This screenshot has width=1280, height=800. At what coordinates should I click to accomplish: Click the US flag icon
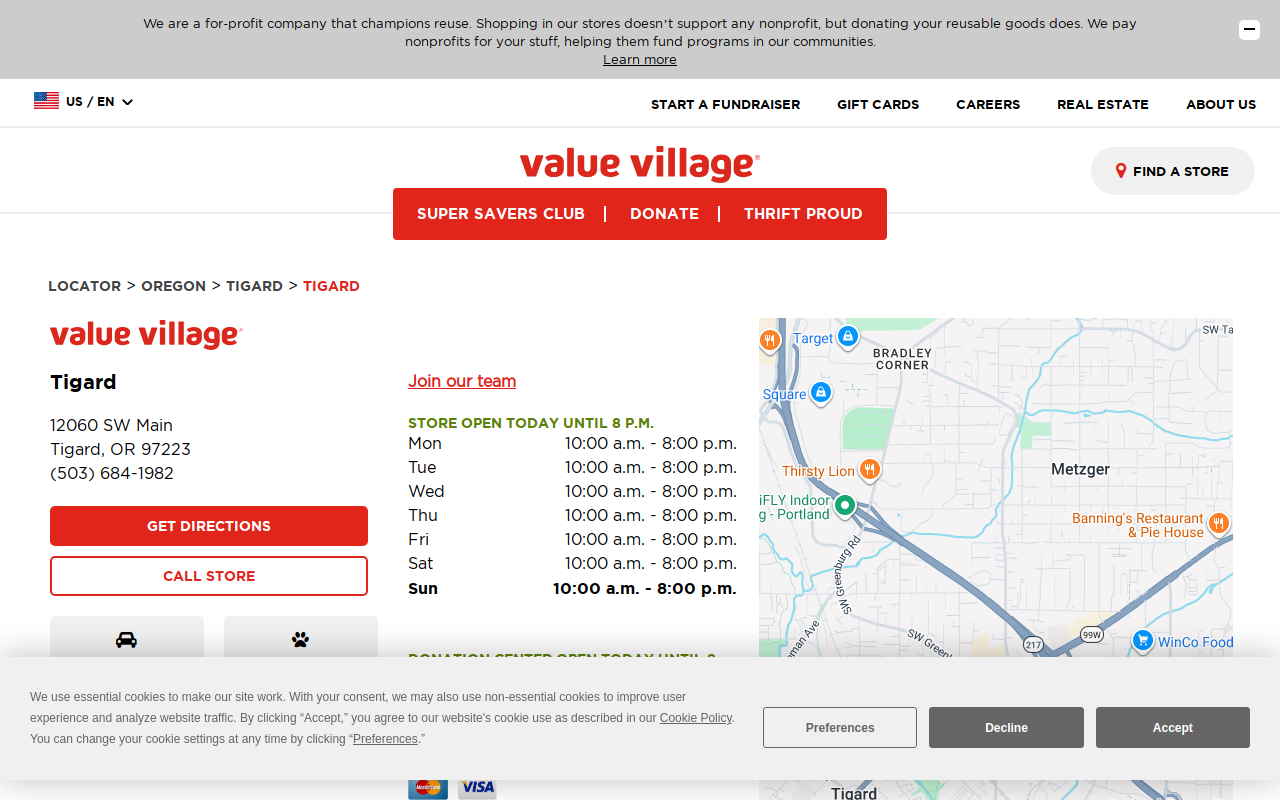click(46, 101)
